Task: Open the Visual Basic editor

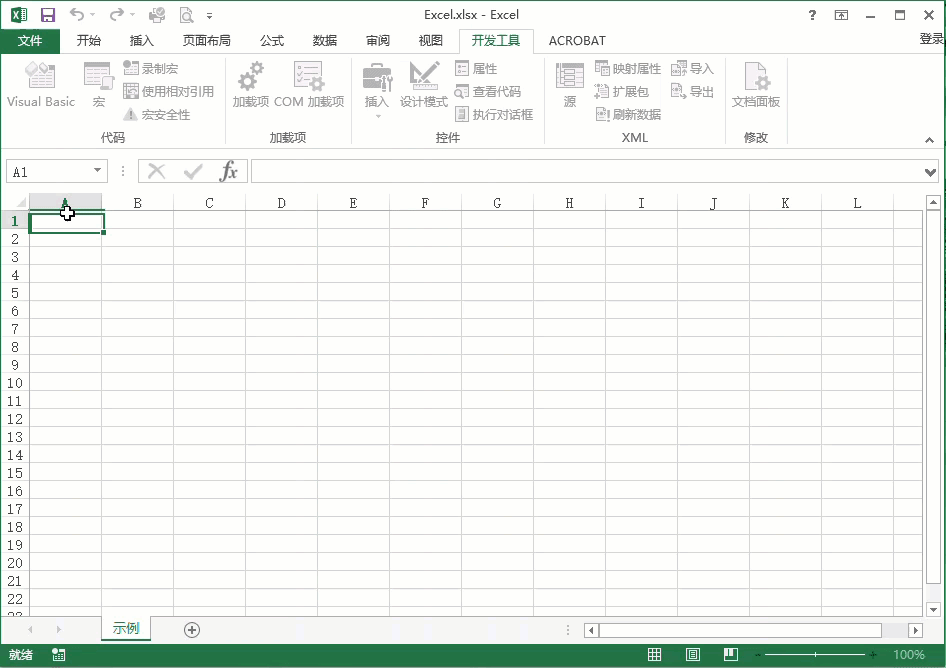Action: tap(40, 84)
